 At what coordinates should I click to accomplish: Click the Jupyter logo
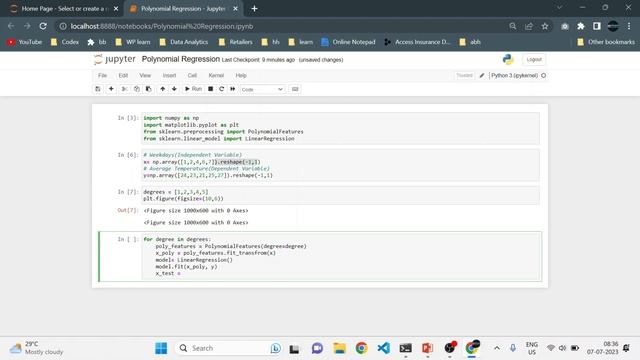(115, 60)
